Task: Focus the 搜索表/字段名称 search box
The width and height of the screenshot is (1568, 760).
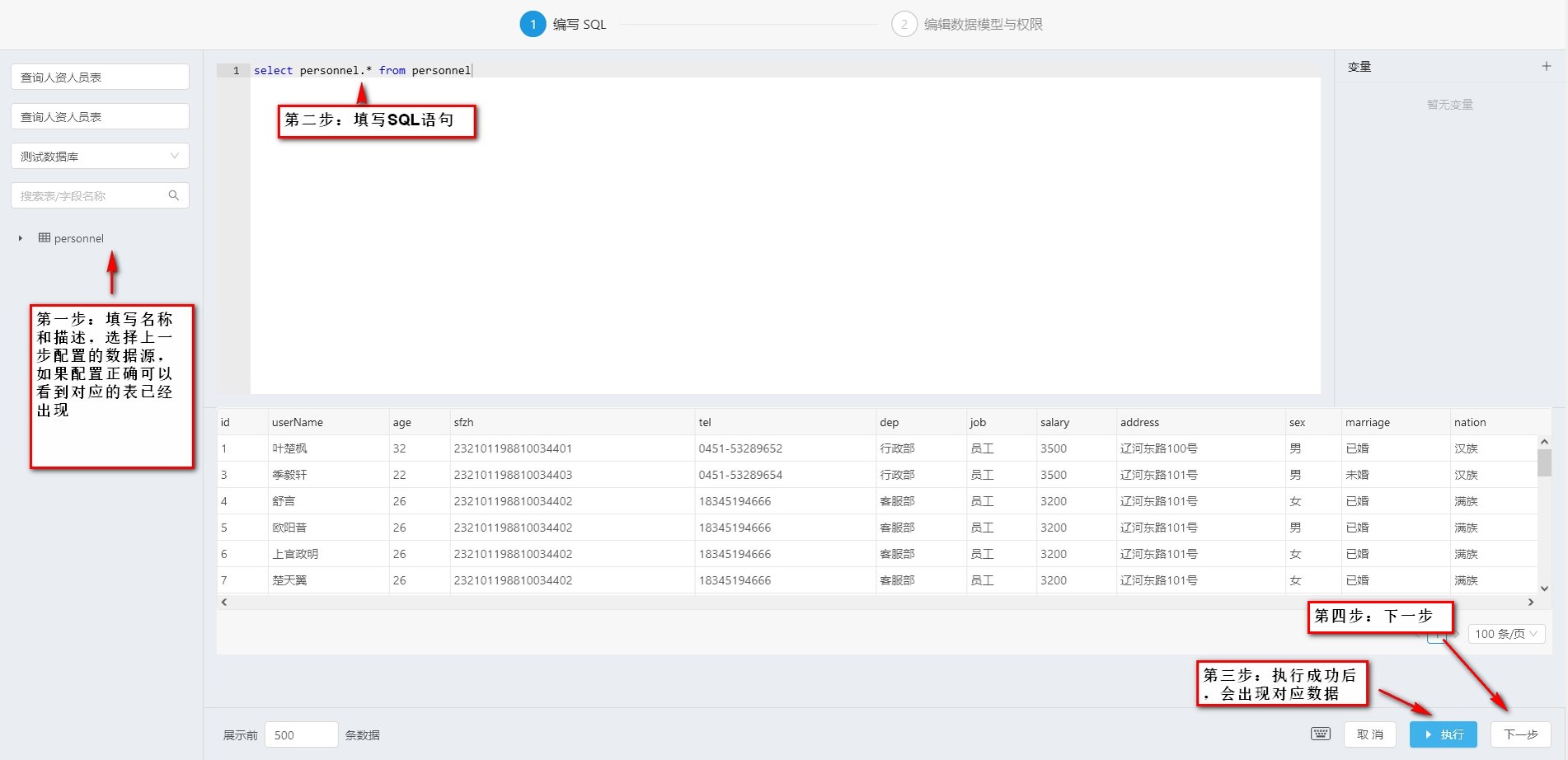Action: [91, 195]
